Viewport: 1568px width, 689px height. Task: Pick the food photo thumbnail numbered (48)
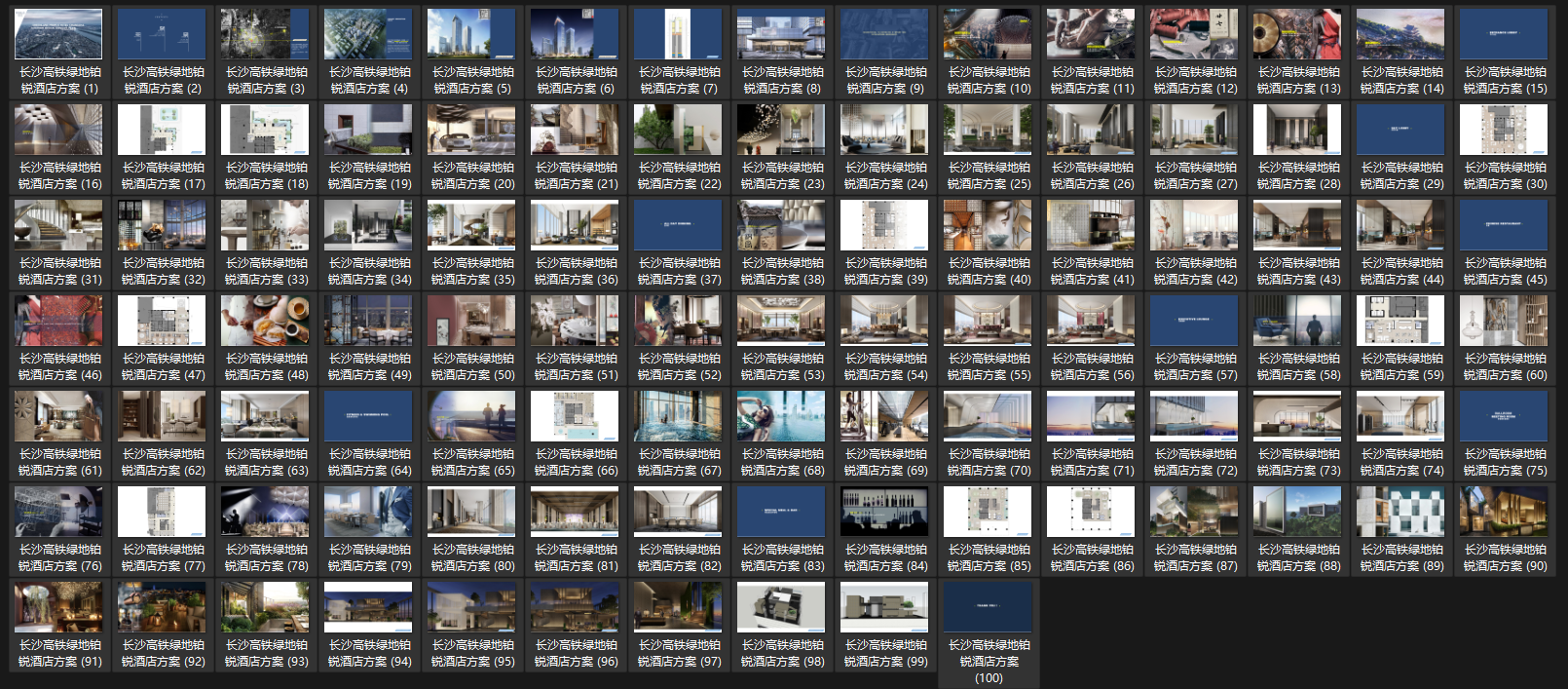[266, 322]
